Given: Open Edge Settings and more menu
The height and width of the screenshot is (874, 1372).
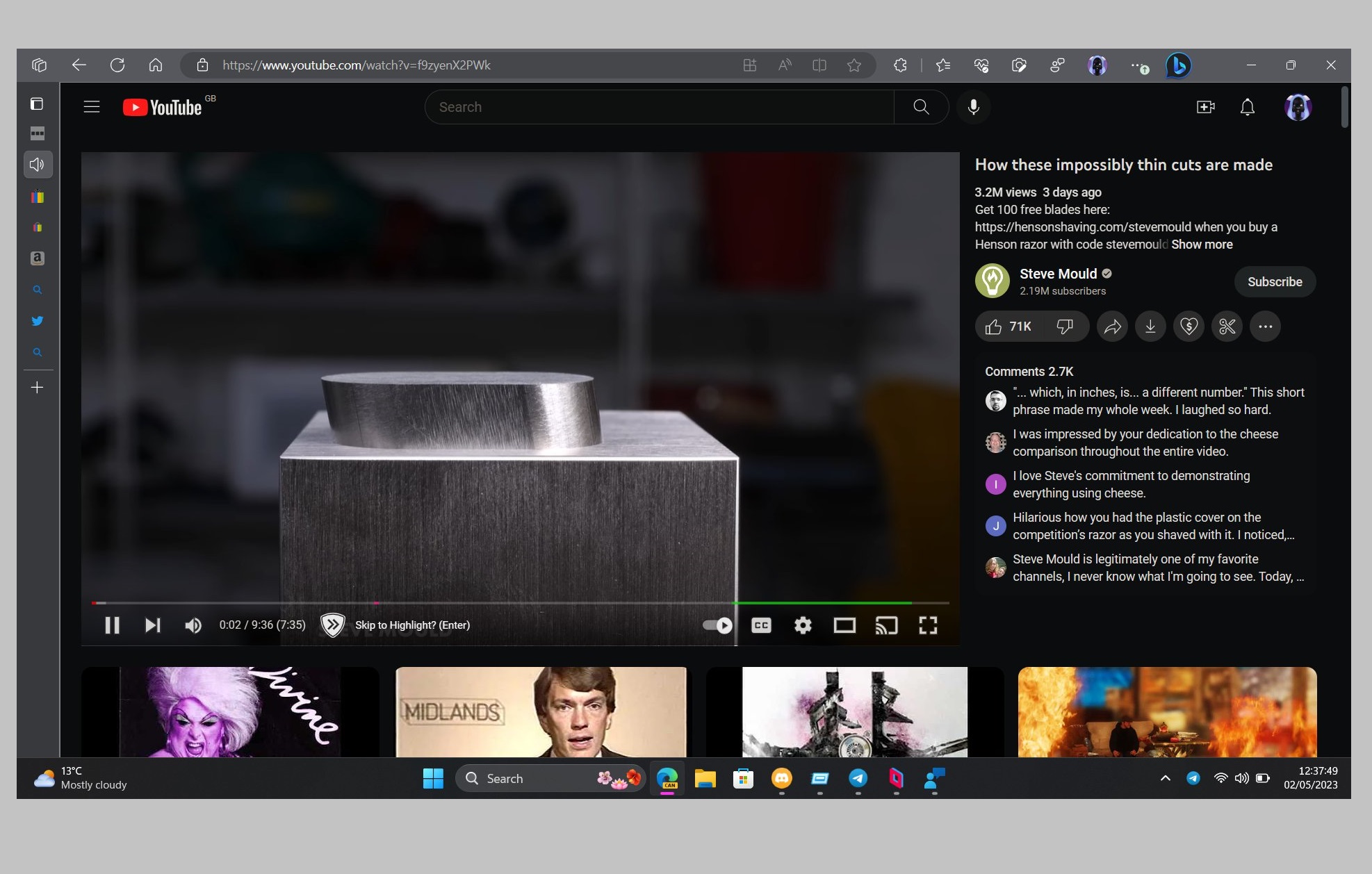Looking at the screenshot, I should (x=1137, y=65).
